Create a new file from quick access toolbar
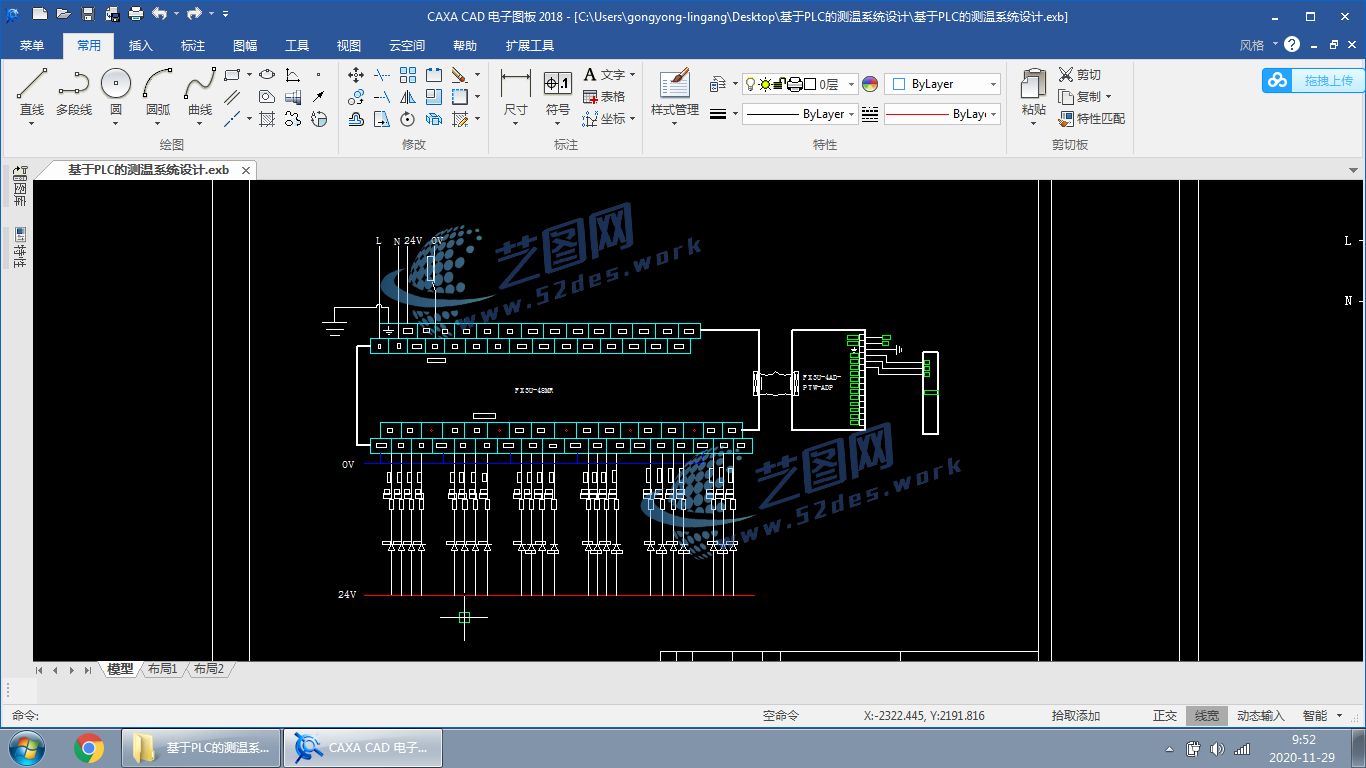 (40, 14)
